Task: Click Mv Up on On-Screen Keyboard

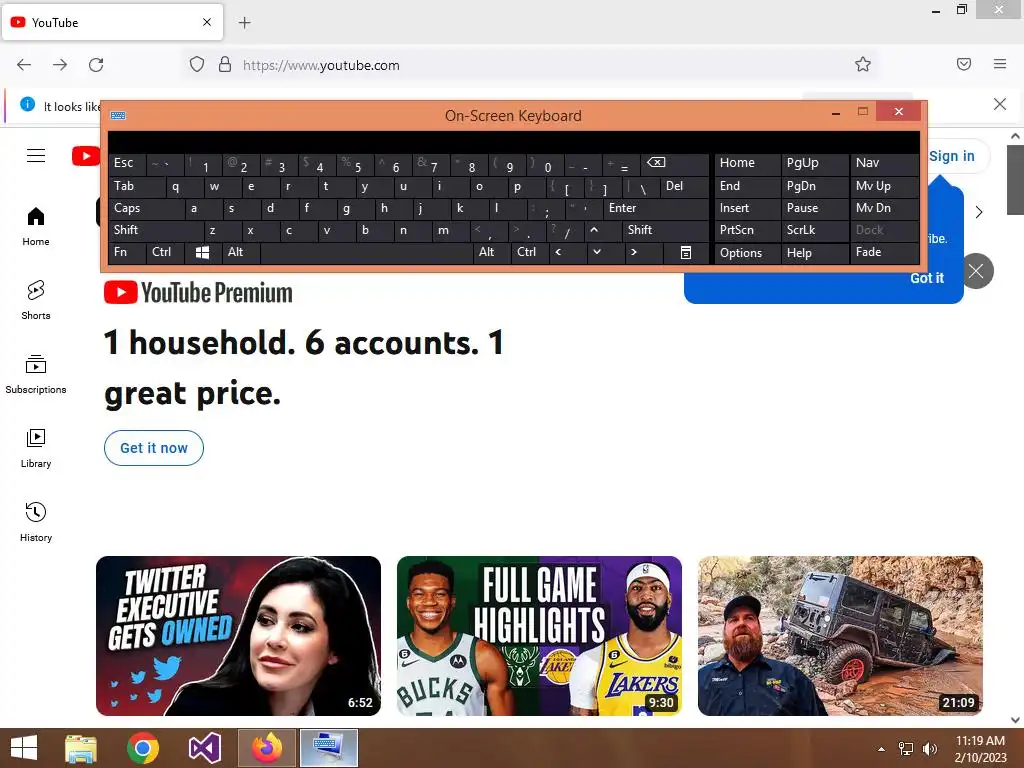Action: (884, 186)
